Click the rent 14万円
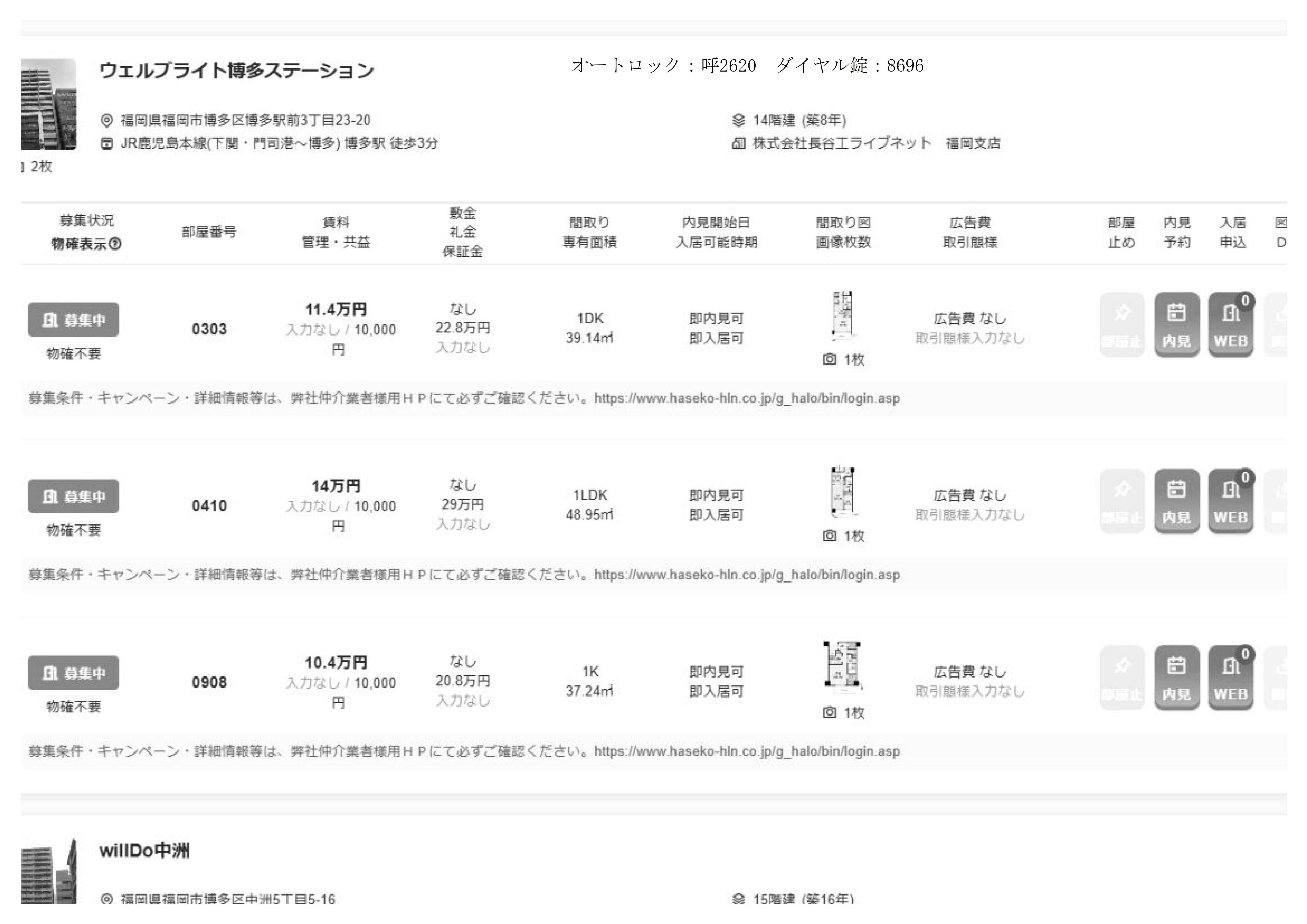The image size is (1307, 924). pyautogui.click(x=336, y=486)
